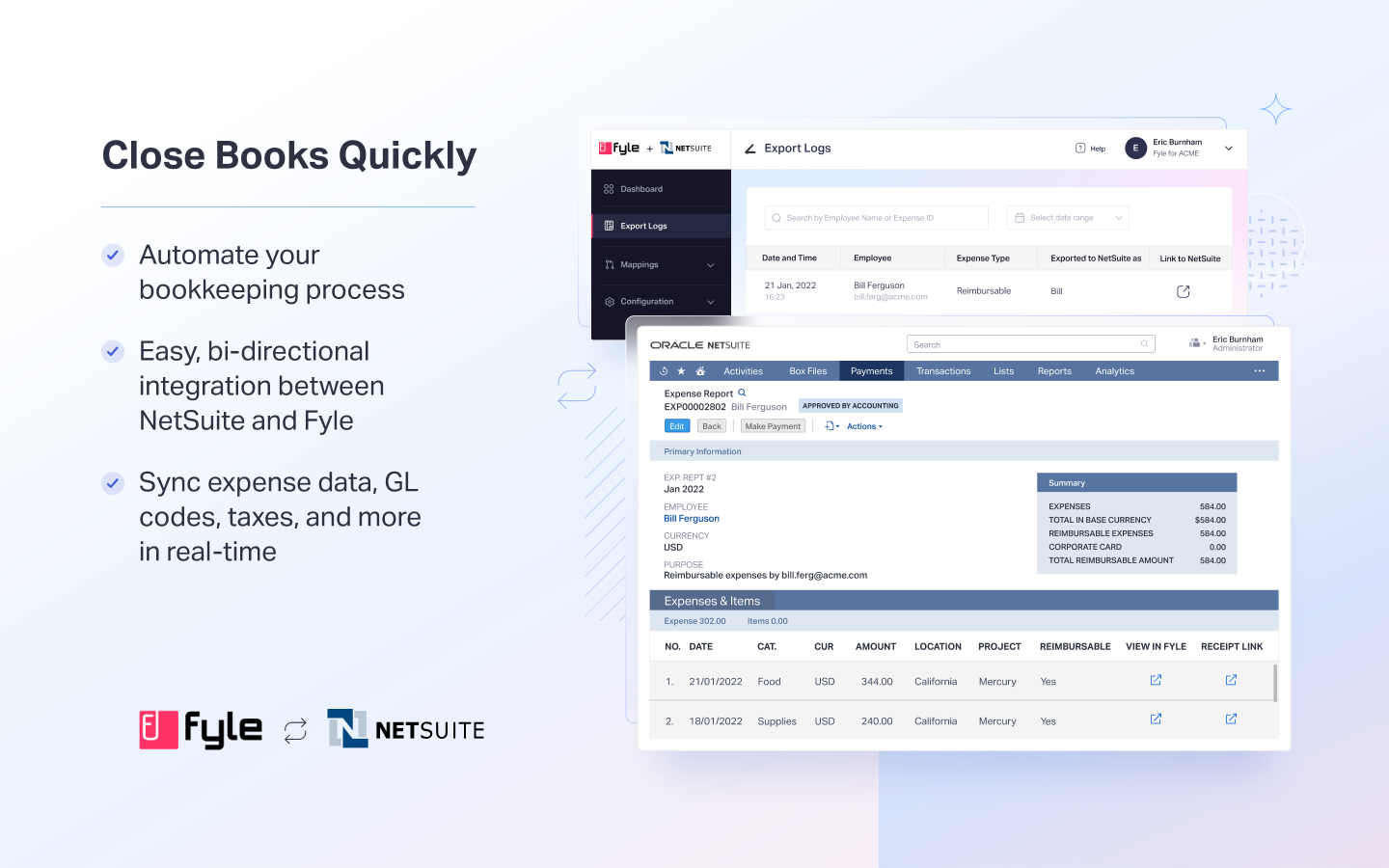Click the search icon next to Expense Report
The image size is (1389, 868).
[x=742, y=393]
